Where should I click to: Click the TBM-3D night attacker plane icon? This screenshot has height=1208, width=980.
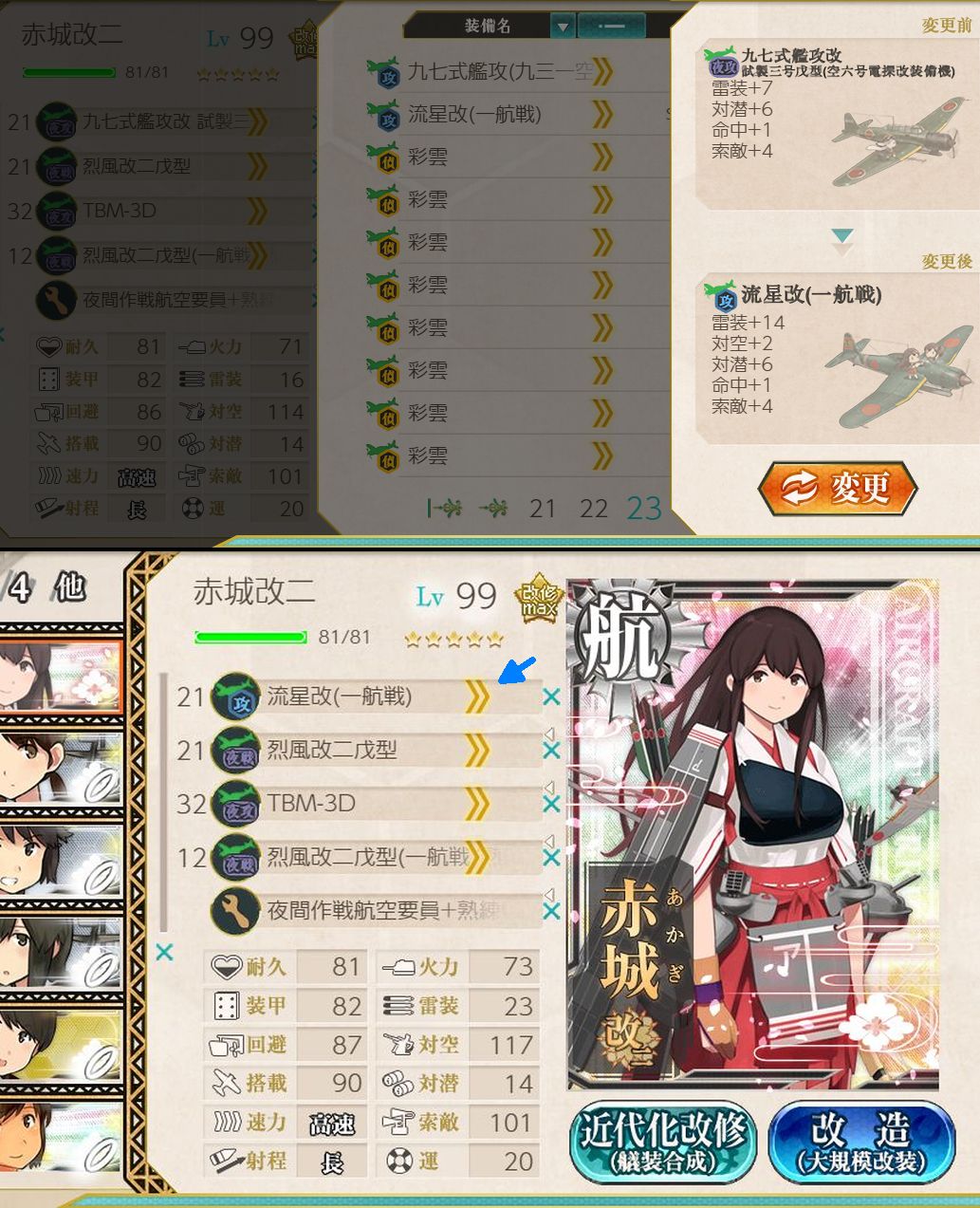click(x=235, y=804)
